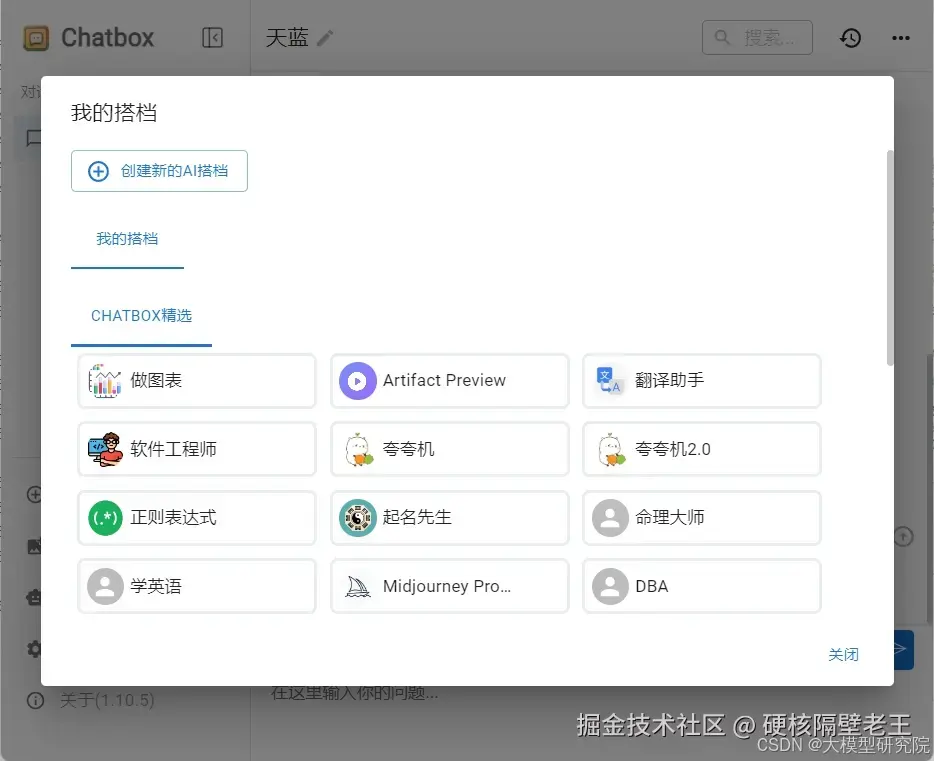Open conversation history clock icon
Screen dimensions: 934x761
coord(850,38)
